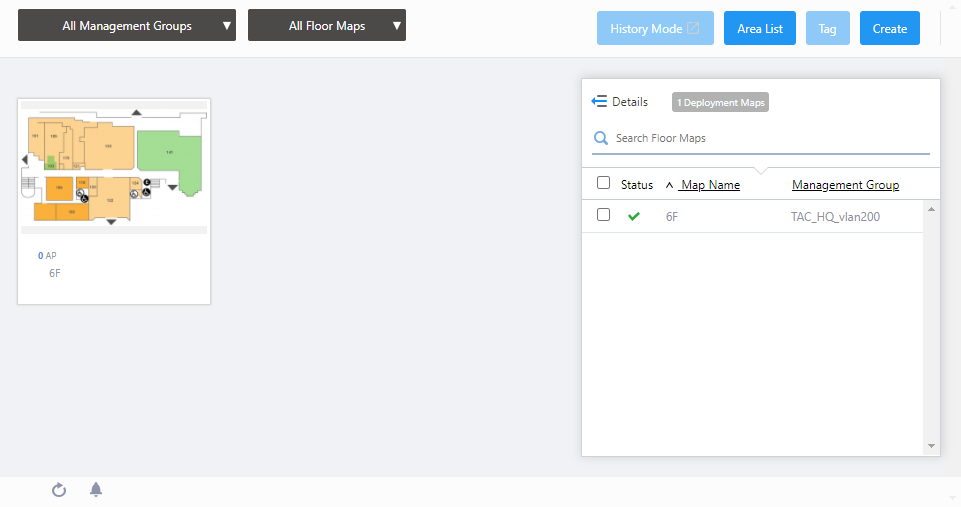Click the 1 Deployment Maps badge
The image size is (961, 507).
click(x=720, y=102)
